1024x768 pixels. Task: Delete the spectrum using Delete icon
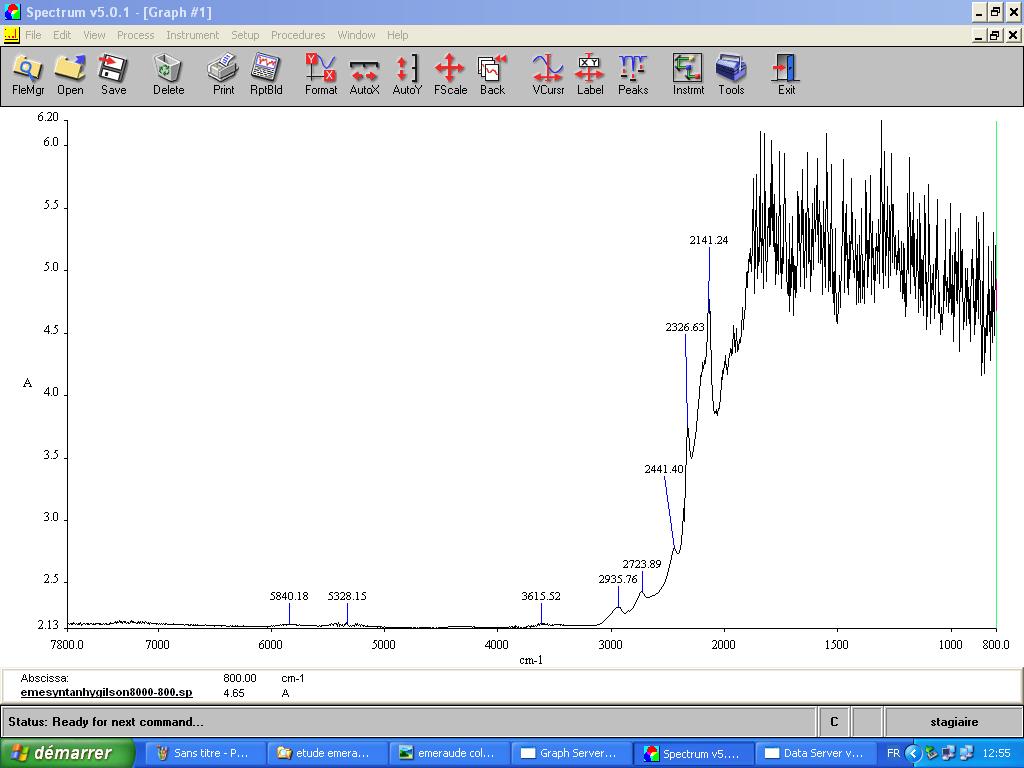click(x=168, y=75)
